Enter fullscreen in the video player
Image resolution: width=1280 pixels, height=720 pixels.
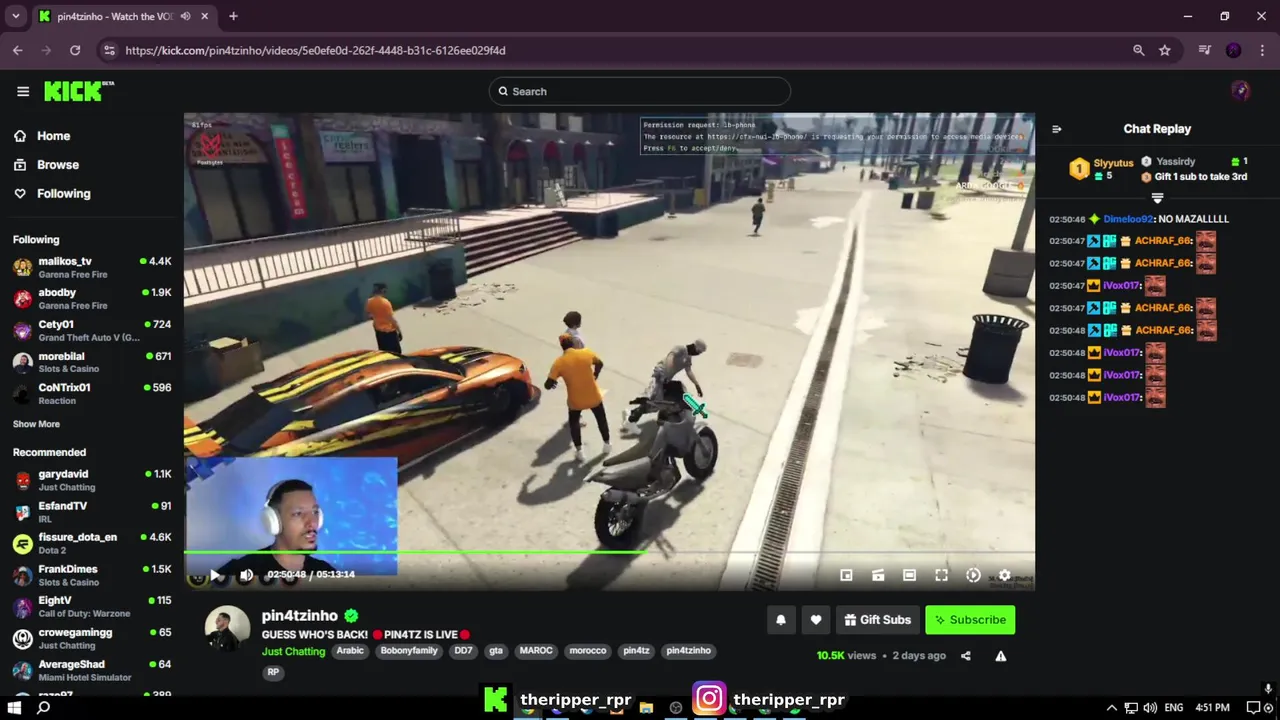click(x=941, y=575)
